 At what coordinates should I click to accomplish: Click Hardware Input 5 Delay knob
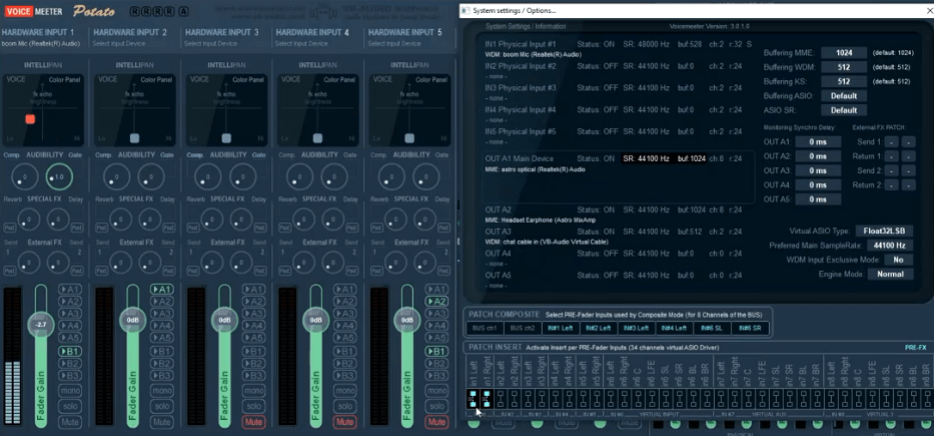[424, 219]
